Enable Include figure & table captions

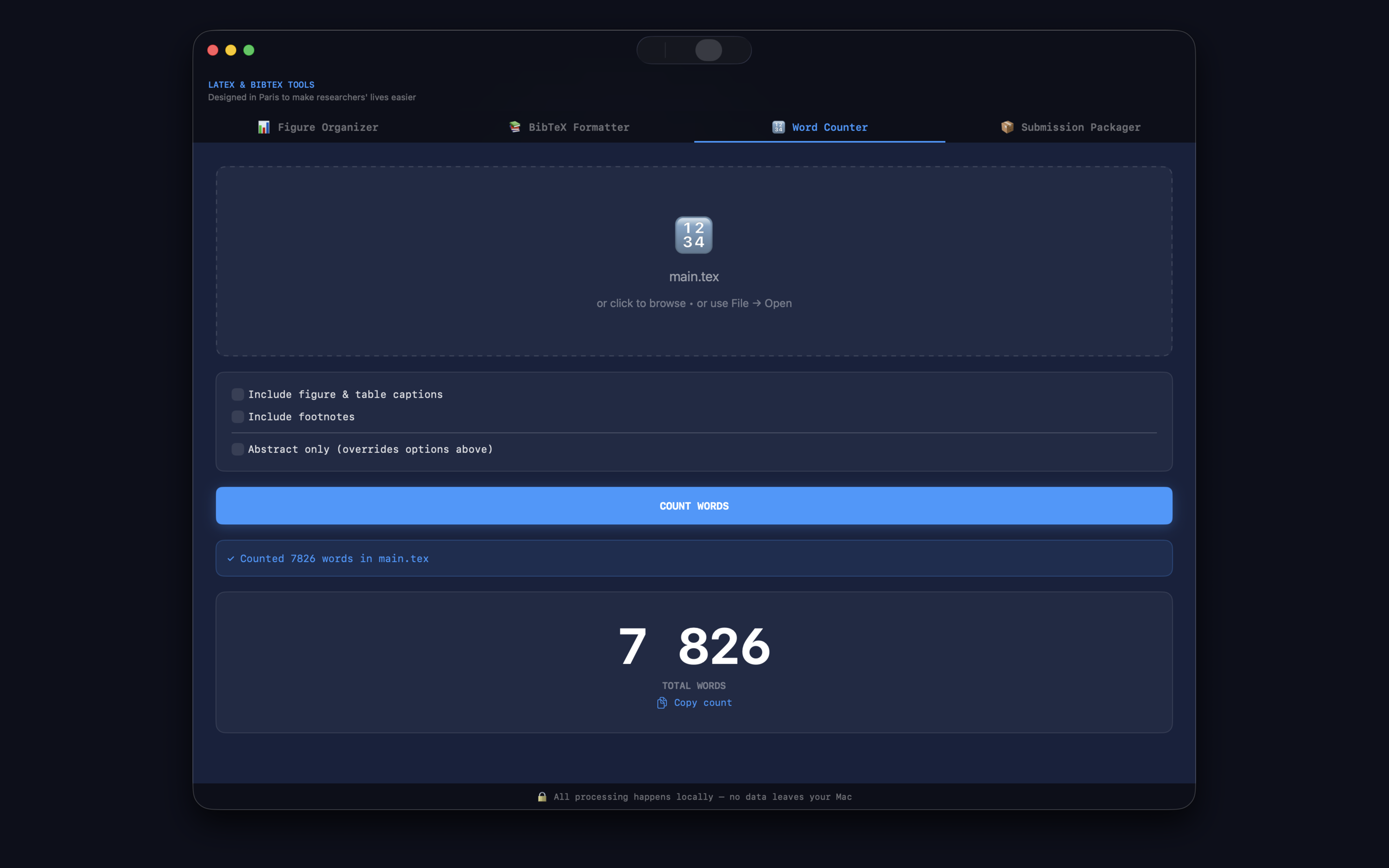click(x=238, y=394)
